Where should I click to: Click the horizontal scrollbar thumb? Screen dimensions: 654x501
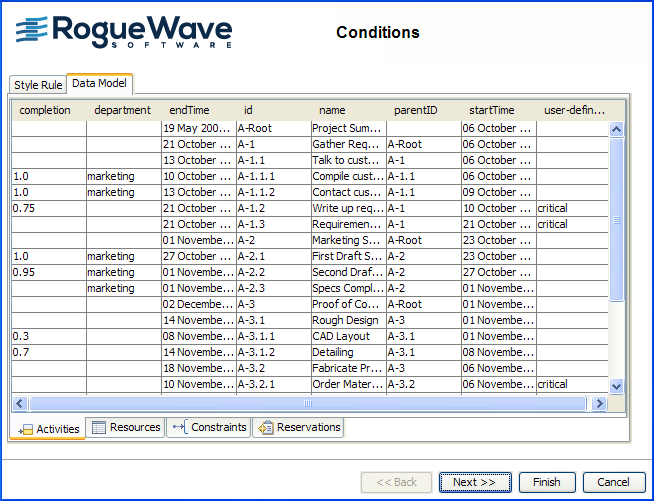[x=308, y=404]
